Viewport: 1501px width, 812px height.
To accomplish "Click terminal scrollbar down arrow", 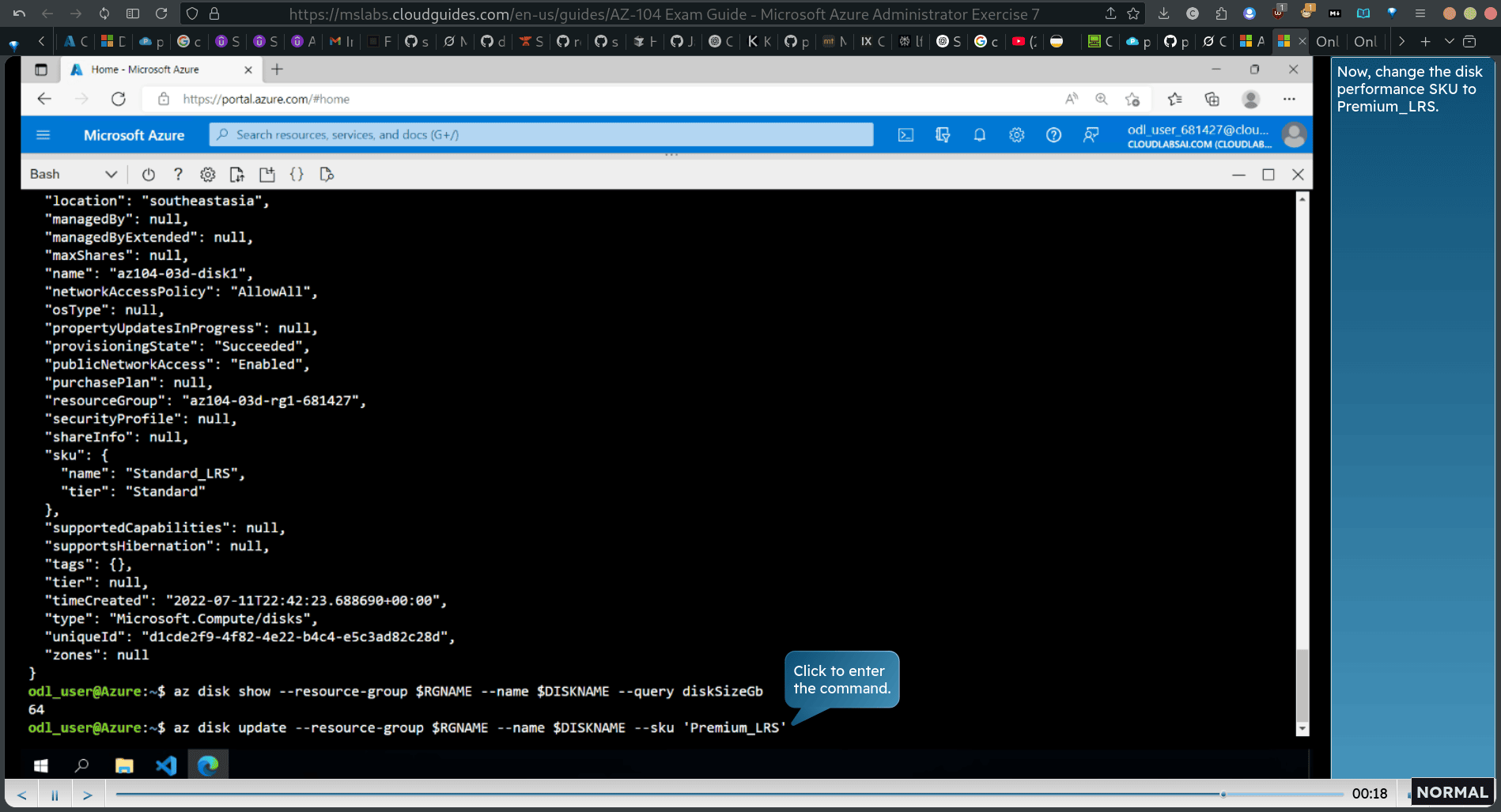I will [1302, 729].
